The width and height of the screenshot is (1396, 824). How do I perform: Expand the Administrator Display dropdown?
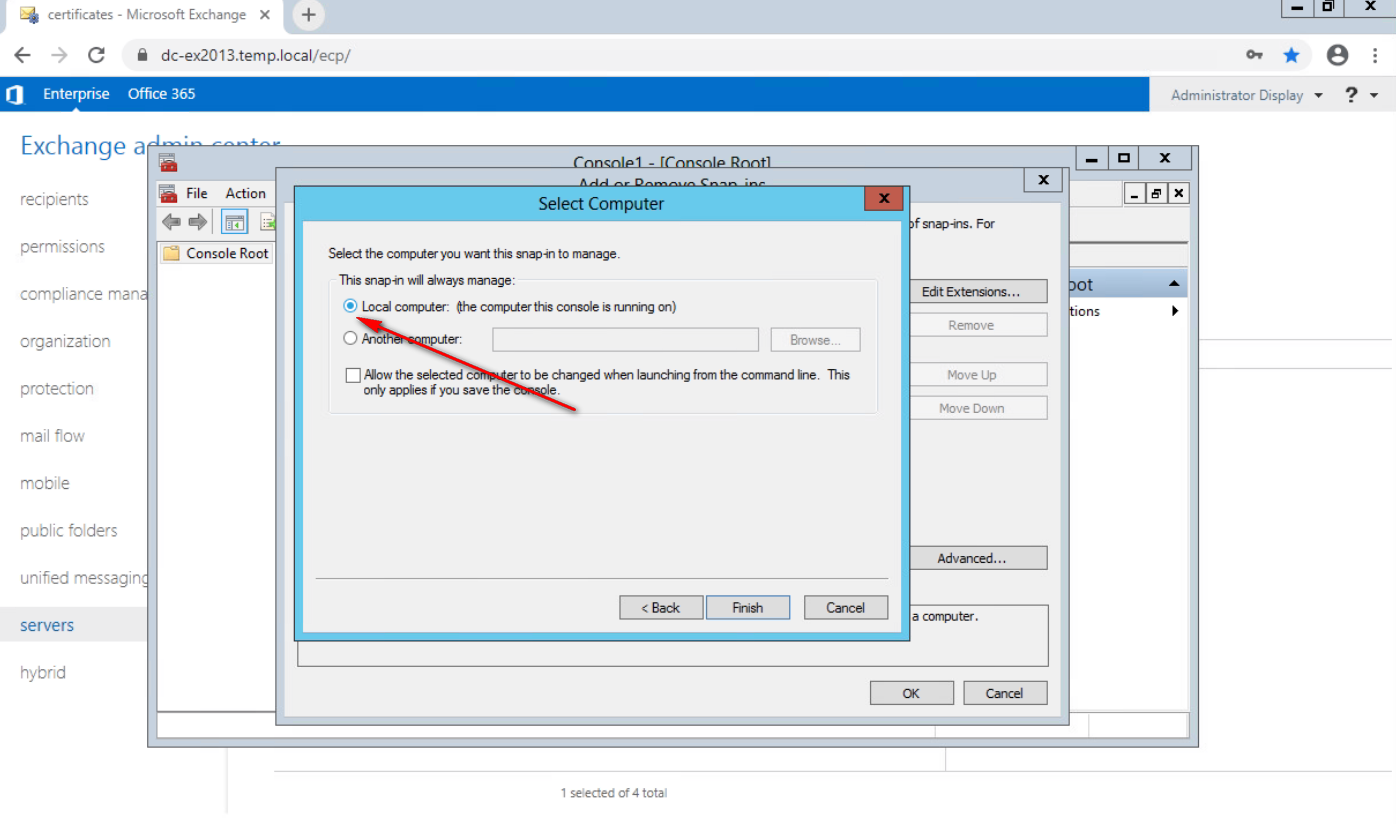1247,95
